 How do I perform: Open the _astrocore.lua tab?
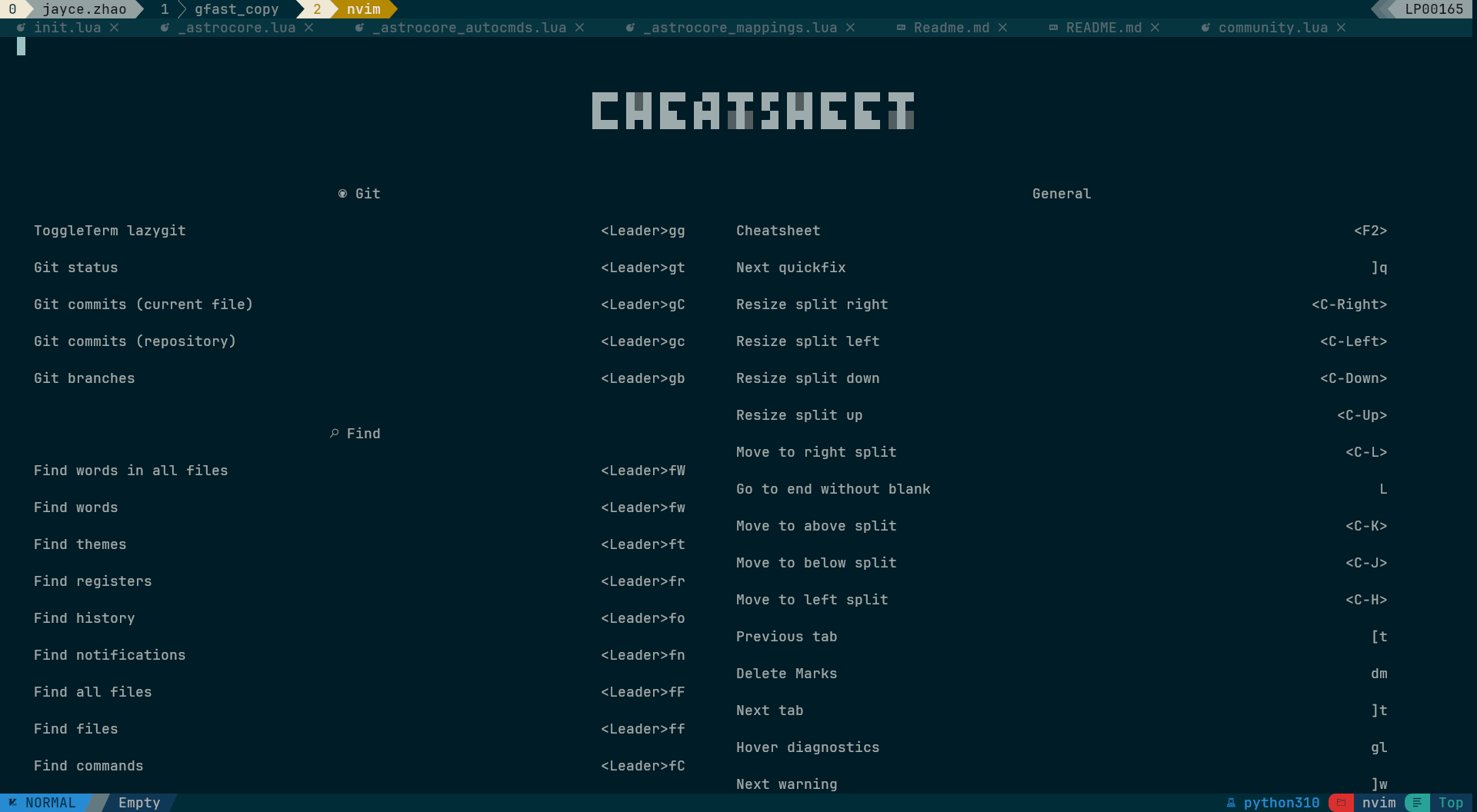tap(237, 28)
